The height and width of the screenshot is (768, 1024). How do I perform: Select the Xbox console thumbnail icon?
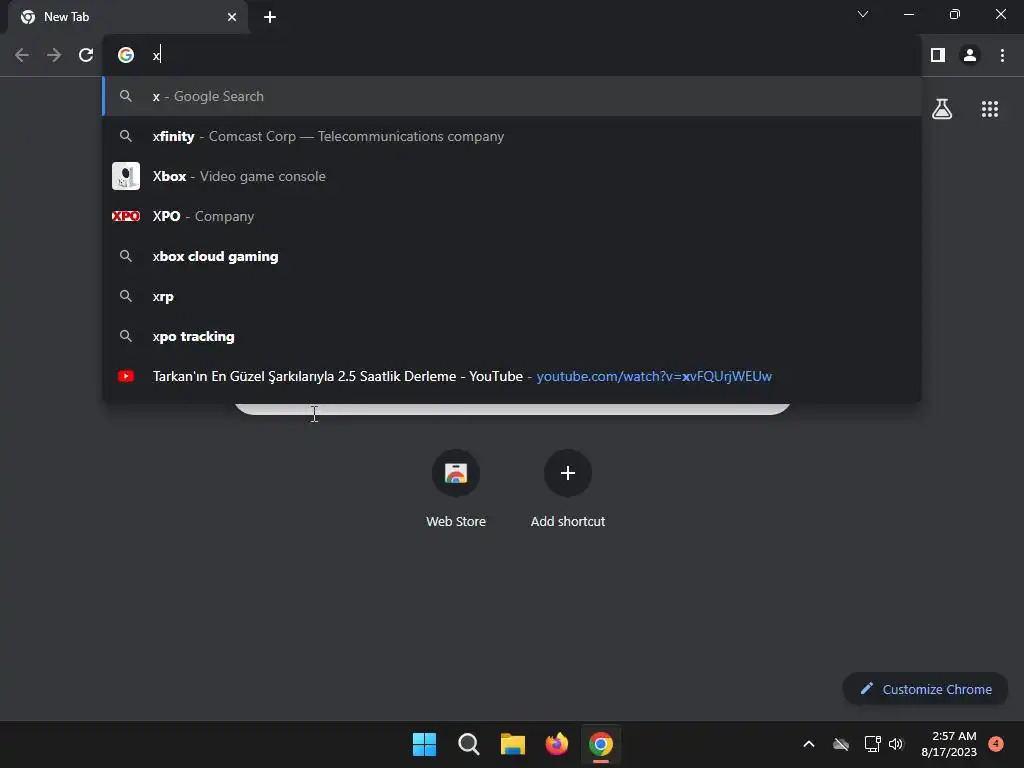[x=126, y=176]
